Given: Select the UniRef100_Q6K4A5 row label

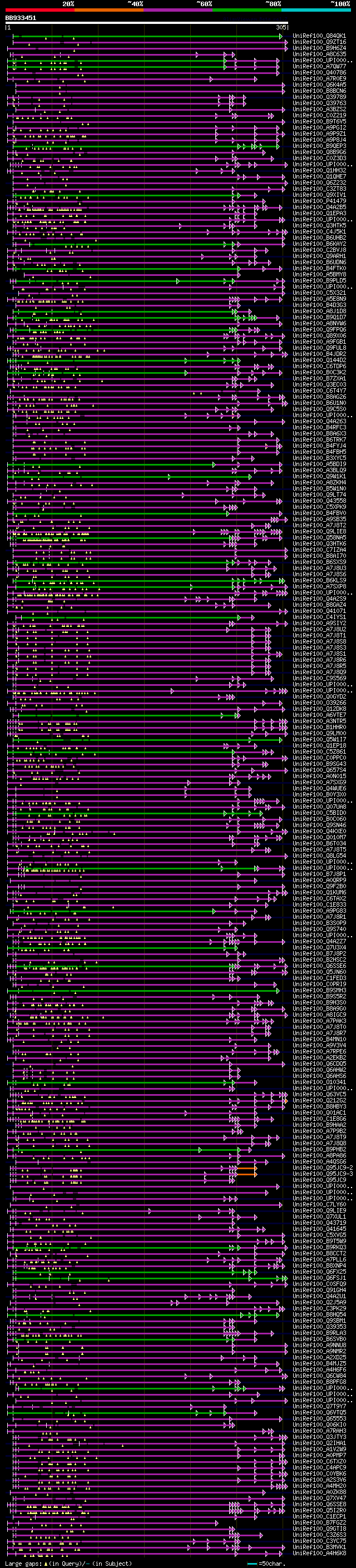Looking at the screenshot, I should coord(319,85).
